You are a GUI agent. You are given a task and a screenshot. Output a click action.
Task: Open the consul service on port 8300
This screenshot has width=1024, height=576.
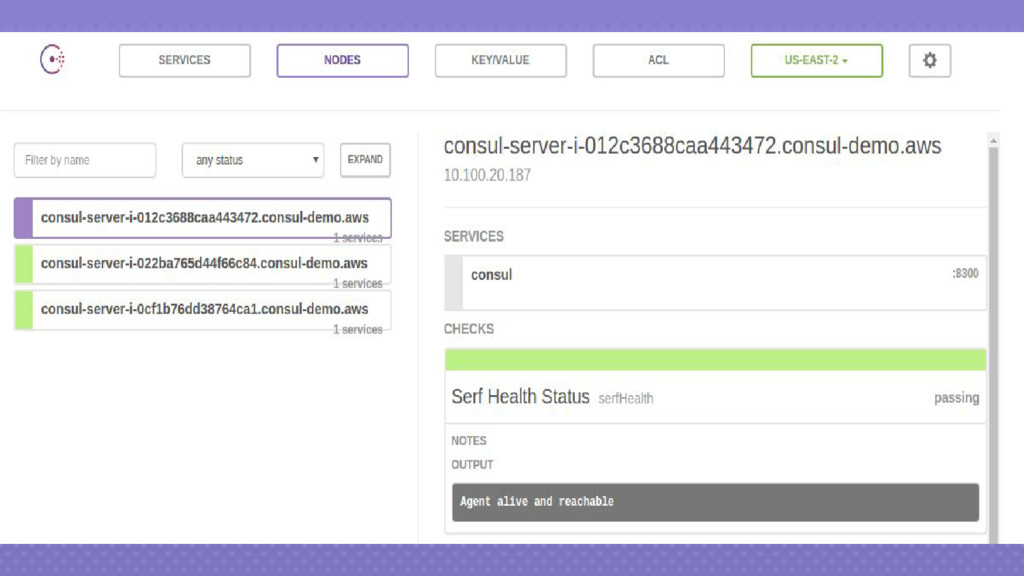click(x=715, y=282)
